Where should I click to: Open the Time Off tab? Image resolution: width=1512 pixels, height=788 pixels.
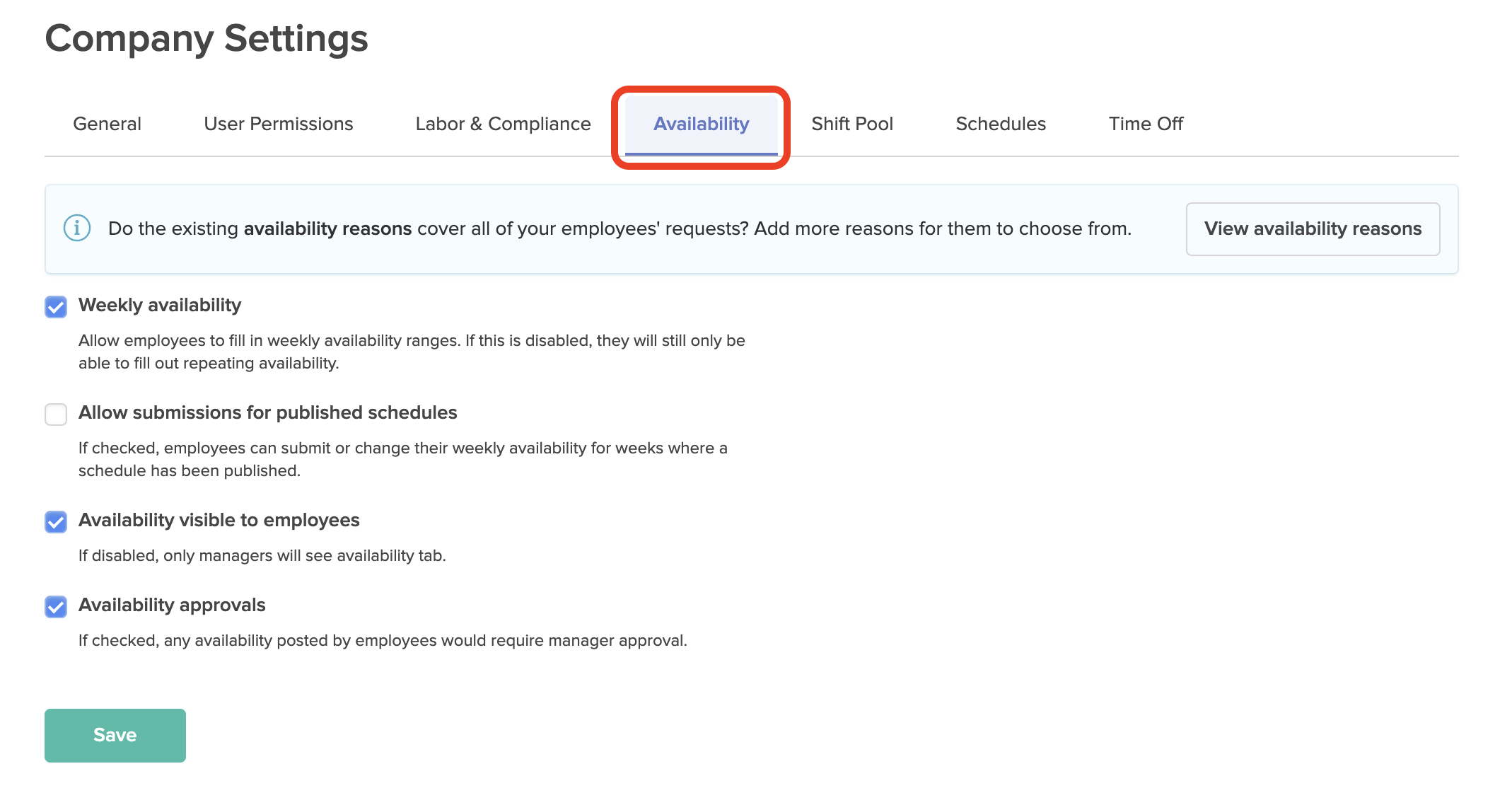[x=1146, y=124]
